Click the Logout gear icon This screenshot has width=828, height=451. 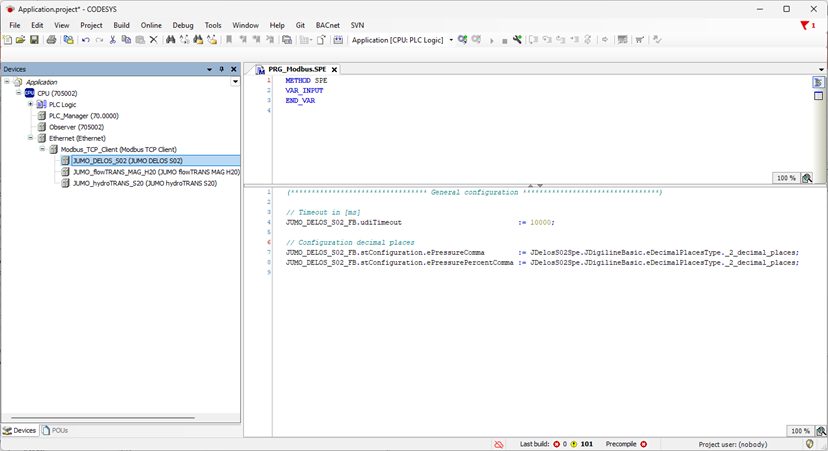(476, 40)
